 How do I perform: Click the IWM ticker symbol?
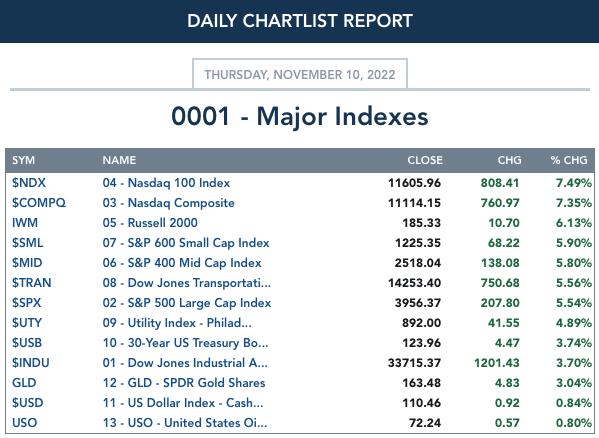[25, 223]
